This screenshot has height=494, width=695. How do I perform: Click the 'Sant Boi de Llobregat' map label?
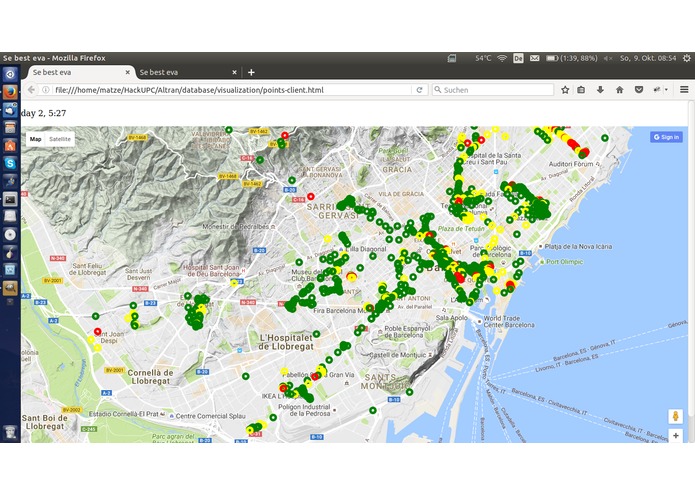coord(45,422)
